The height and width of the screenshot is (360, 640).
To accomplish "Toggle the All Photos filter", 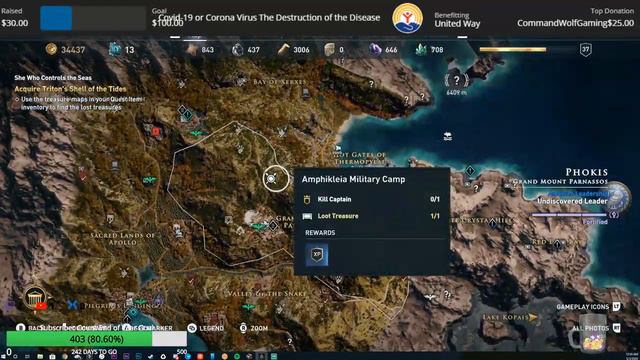I will (596, 328).
